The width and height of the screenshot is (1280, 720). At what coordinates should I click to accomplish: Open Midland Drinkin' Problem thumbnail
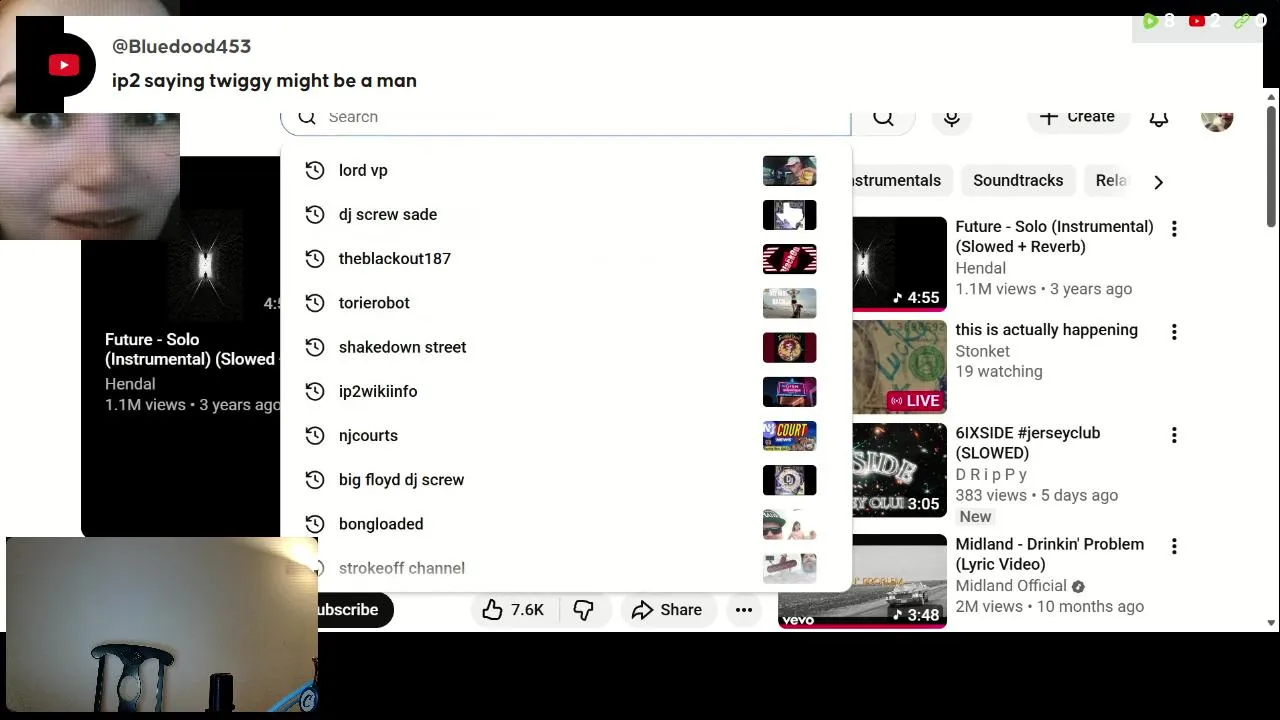tap(863, 581)
